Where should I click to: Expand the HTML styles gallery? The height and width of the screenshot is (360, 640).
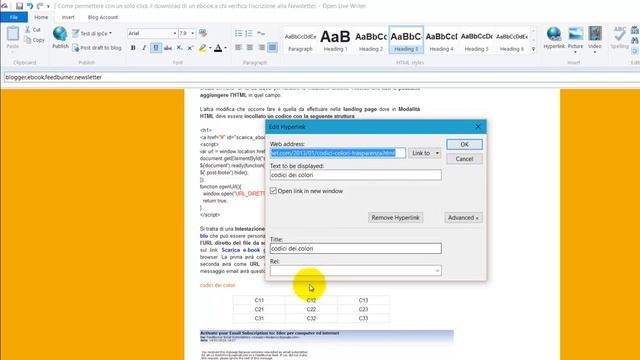tap(533, 49)
